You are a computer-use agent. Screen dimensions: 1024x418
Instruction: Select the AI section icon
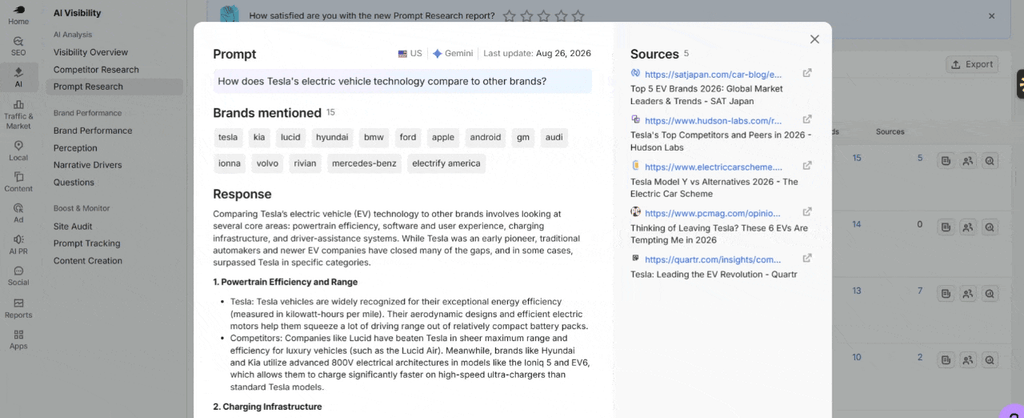(18, 77)
